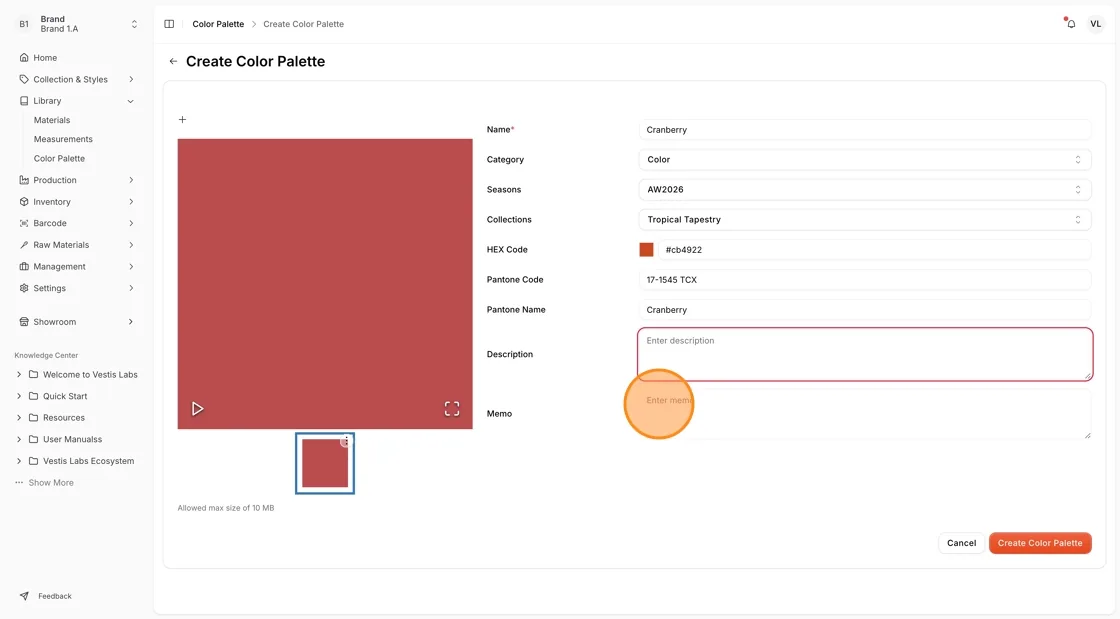The image size is (1120, 619).
Task: Open the Feedback link
Action: (x=55, y=596)
